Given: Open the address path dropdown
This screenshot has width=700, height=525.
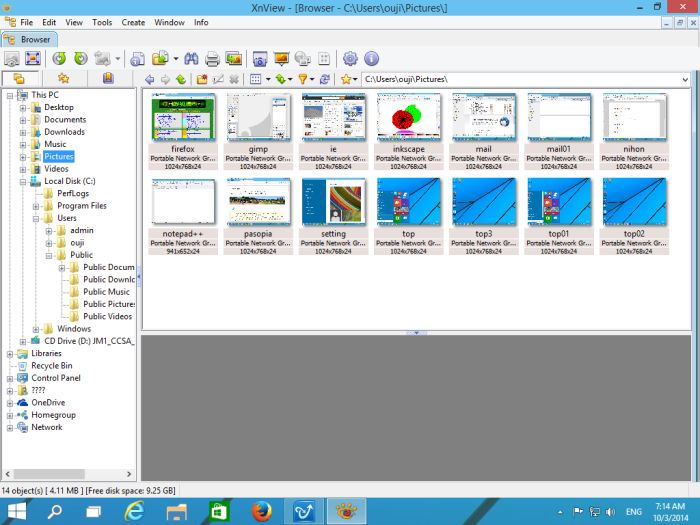Looking at the screenshot, I should [x=684, y=79].
